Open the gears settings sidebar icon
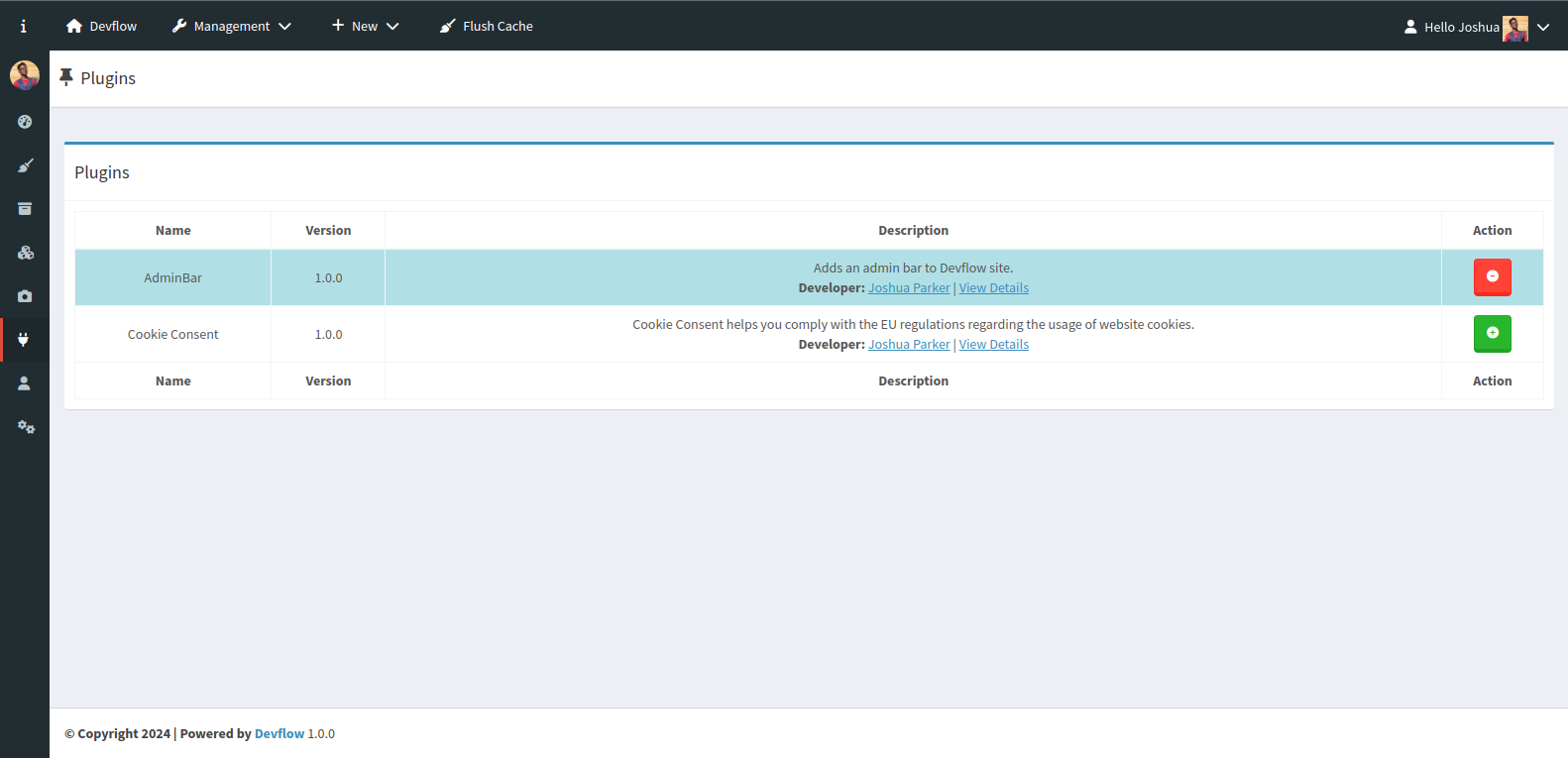 coord(25,427)
